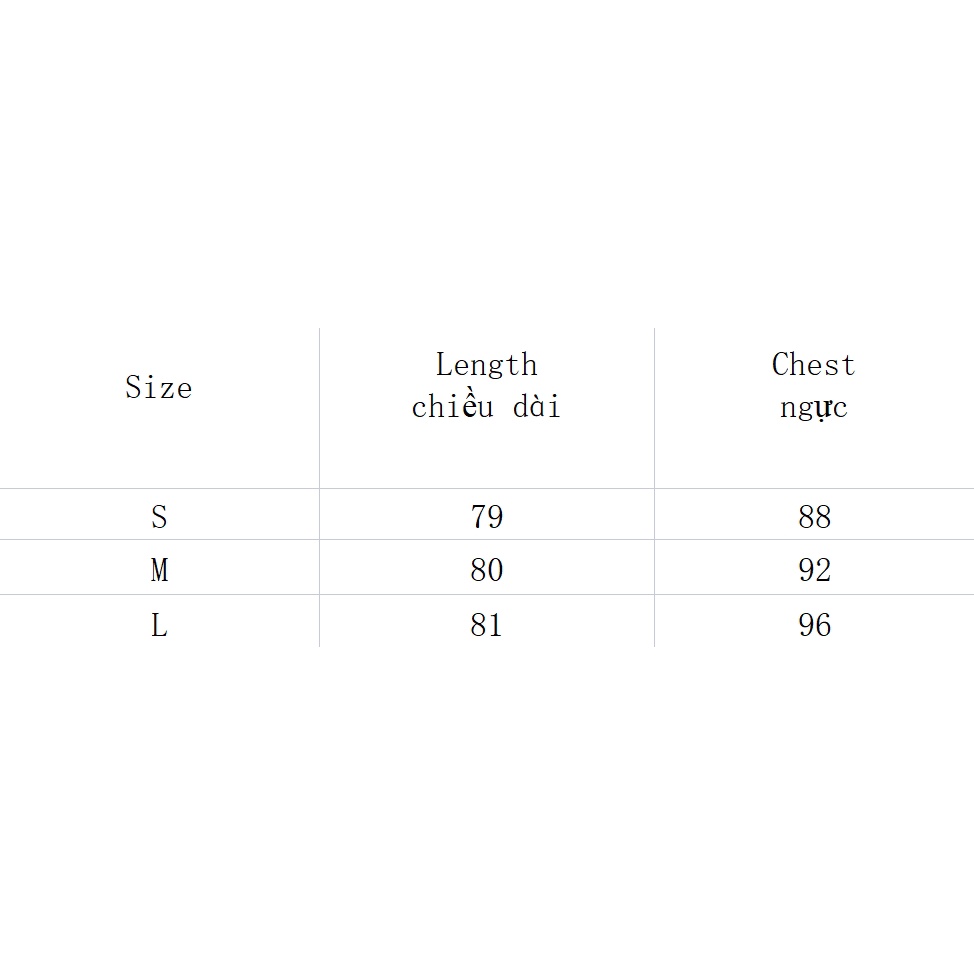The width and height of the screenshot is (974, 974).
Task: Select the M size row label
Action: [159, 570]
